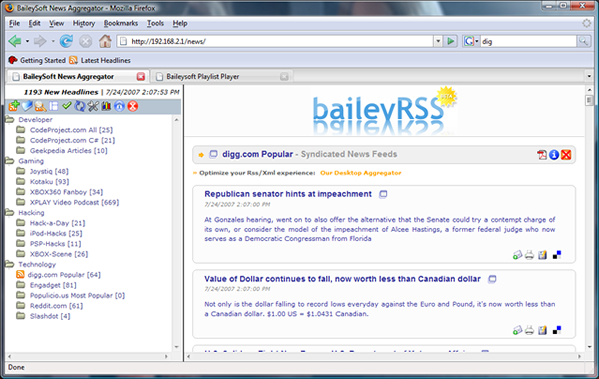
Task: Click the green checkmark mark-read icon
Action: pos(67,105)
